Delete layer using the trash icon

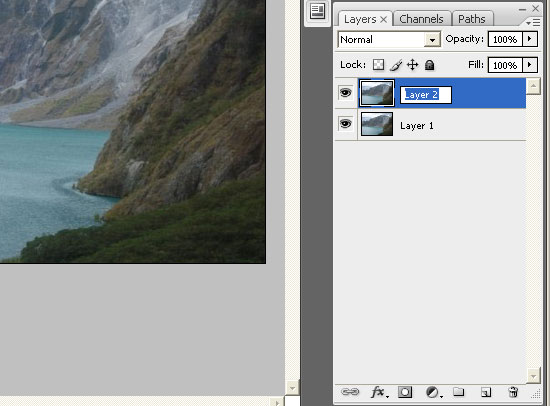513,392
